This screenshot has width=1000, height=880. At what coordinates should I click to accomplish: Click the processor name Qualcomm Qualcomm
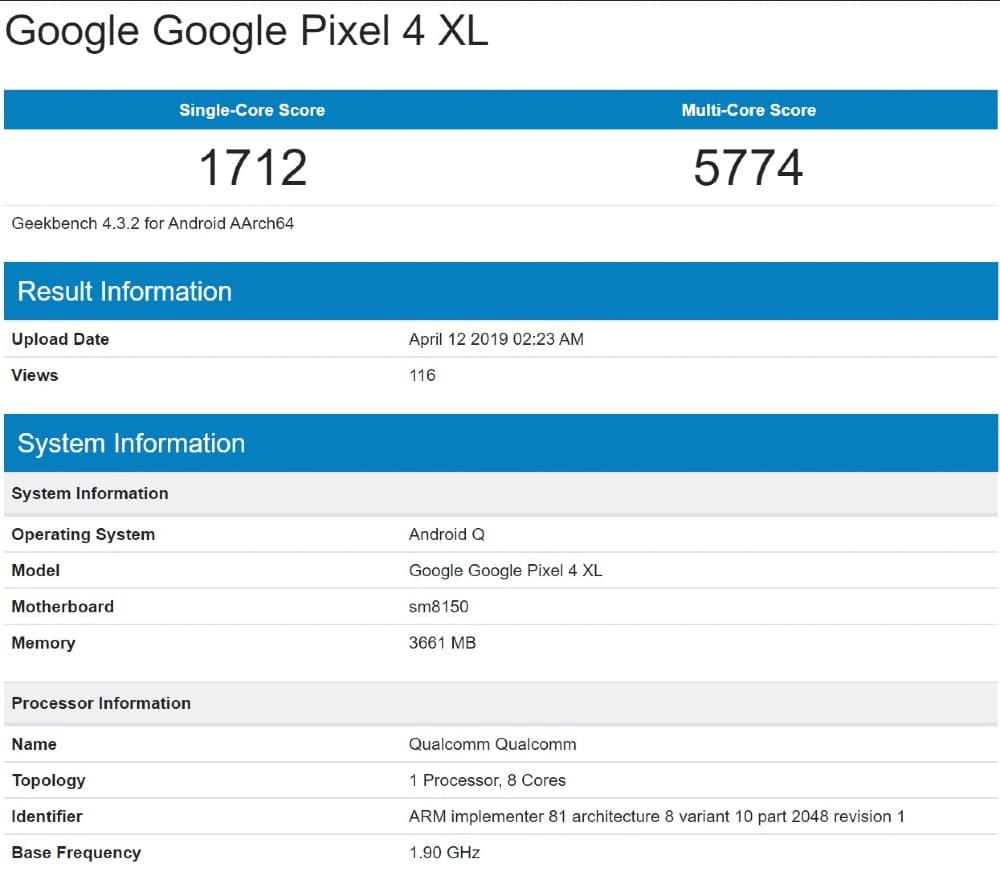click(492, 744)
